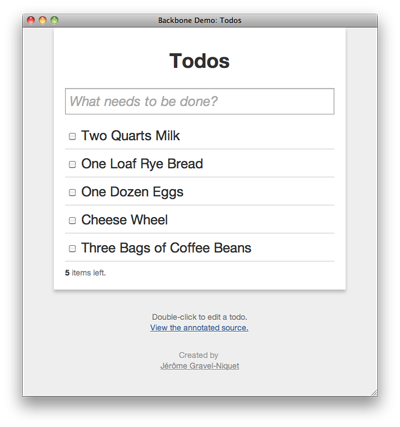Open 'View the annotated source' link
This screenshot has width=400, height=427.
[x=199, y=328]
